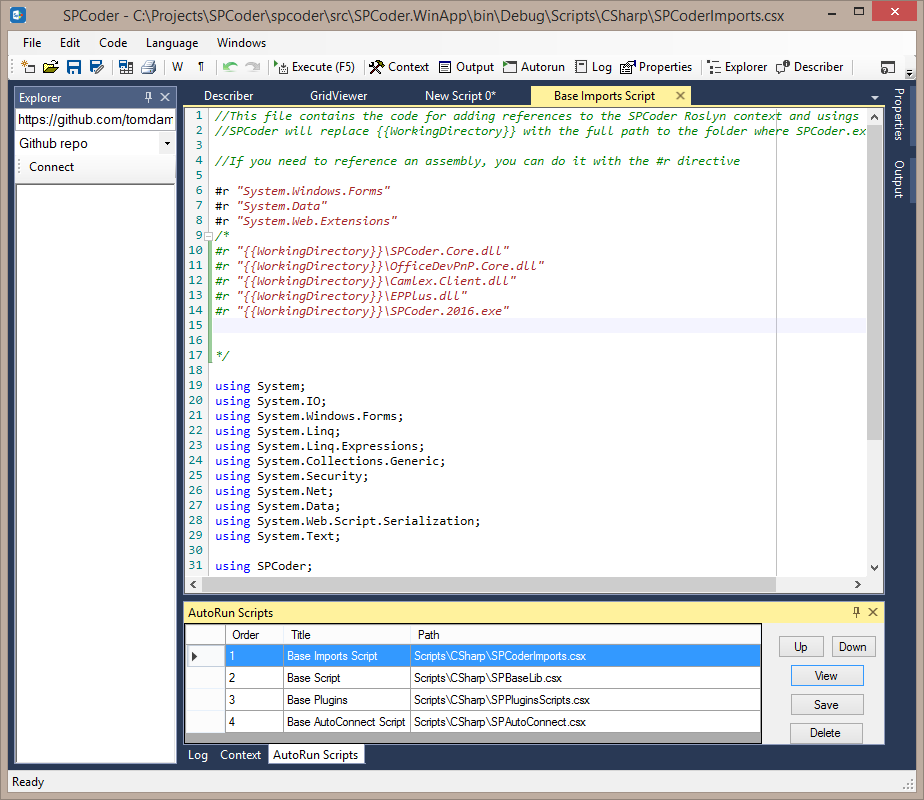Click the Open file folder icon
Viewport: 924px width, 800px height.
tap(51, 67)
